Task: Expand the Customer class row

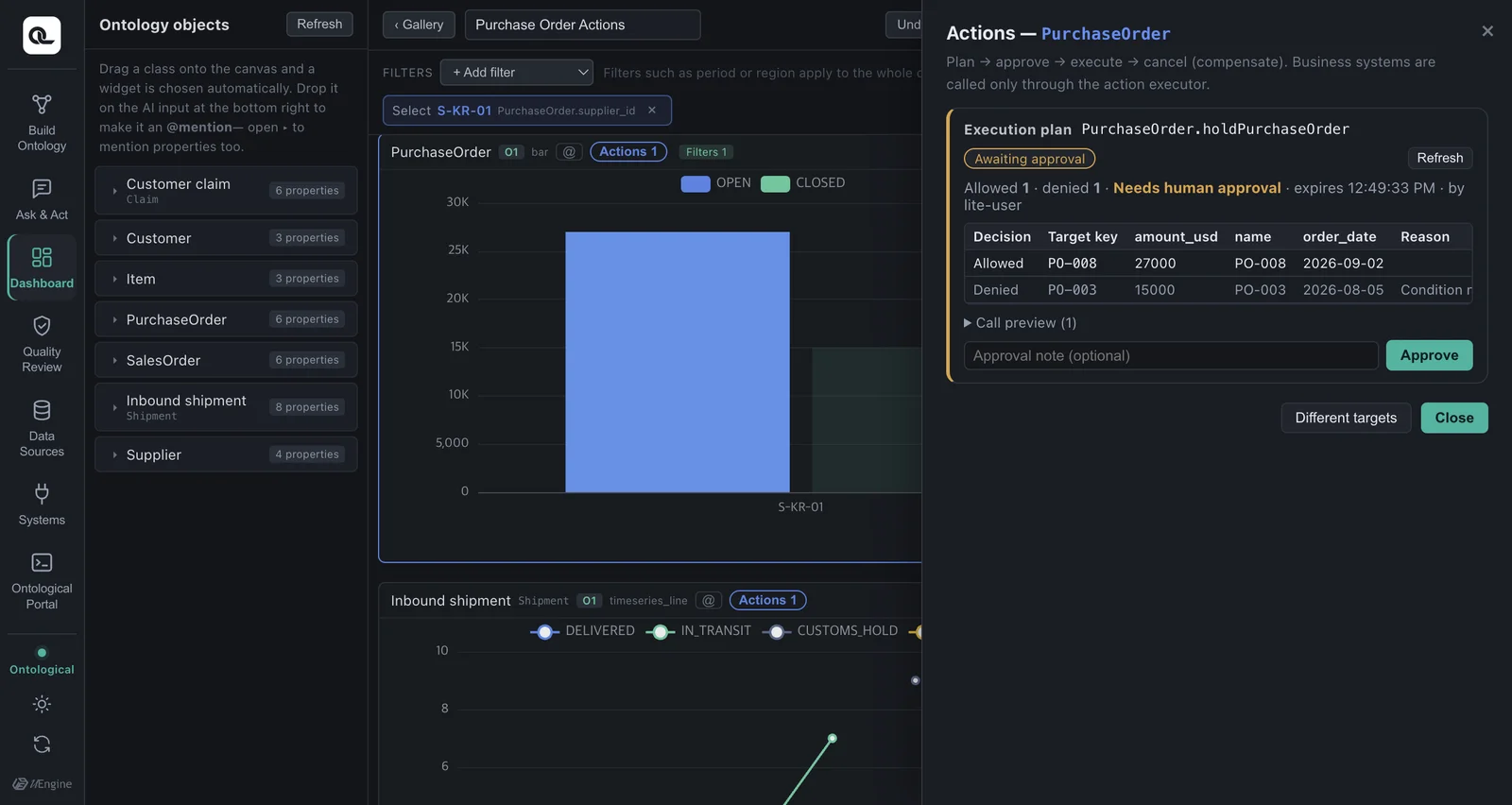Action: click(226, 238)
